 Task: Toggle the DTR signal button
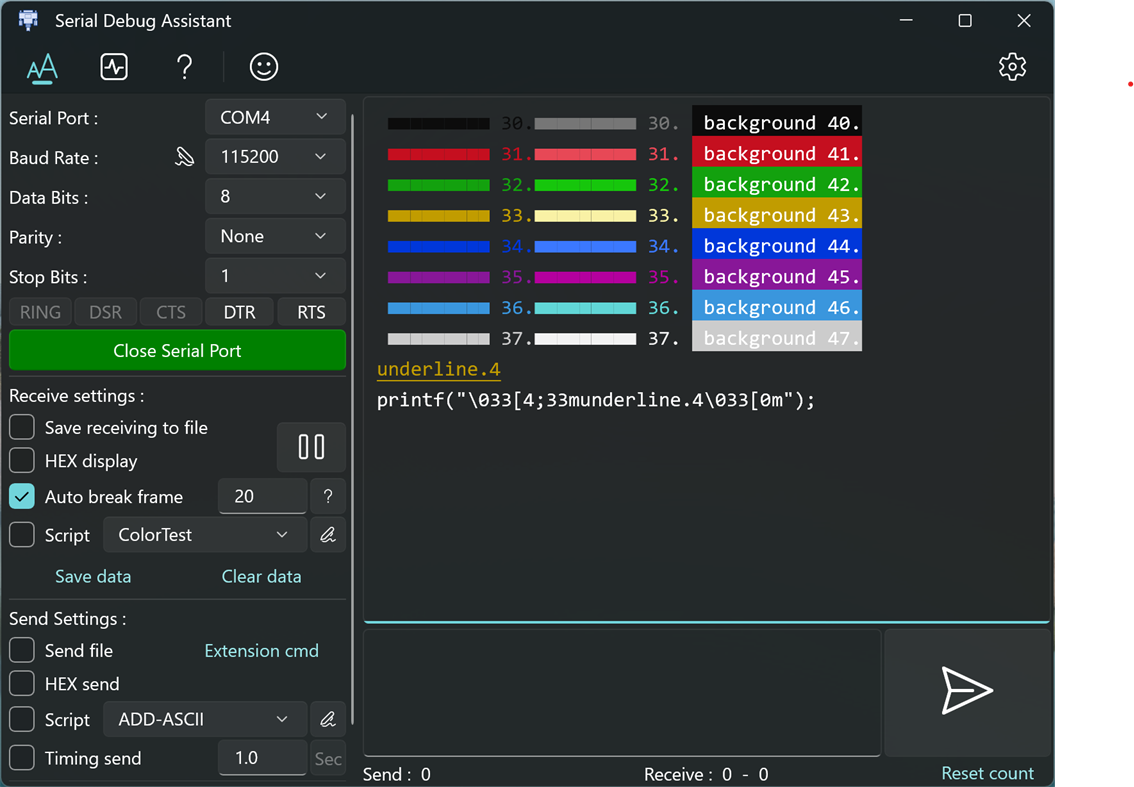(239, 312)
